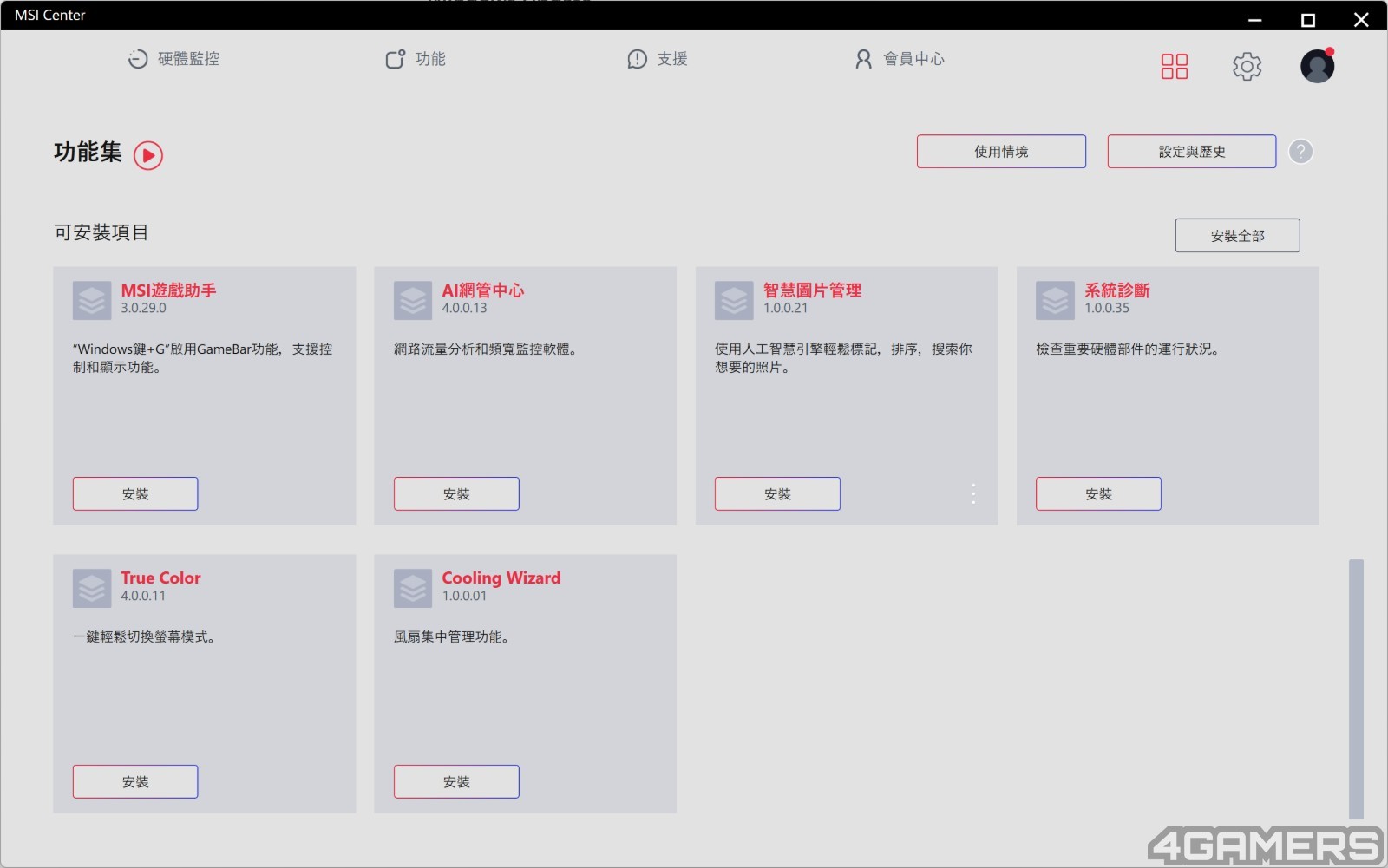Click the MSI遊戲助手 layered app icon

[x=92, y=300]
